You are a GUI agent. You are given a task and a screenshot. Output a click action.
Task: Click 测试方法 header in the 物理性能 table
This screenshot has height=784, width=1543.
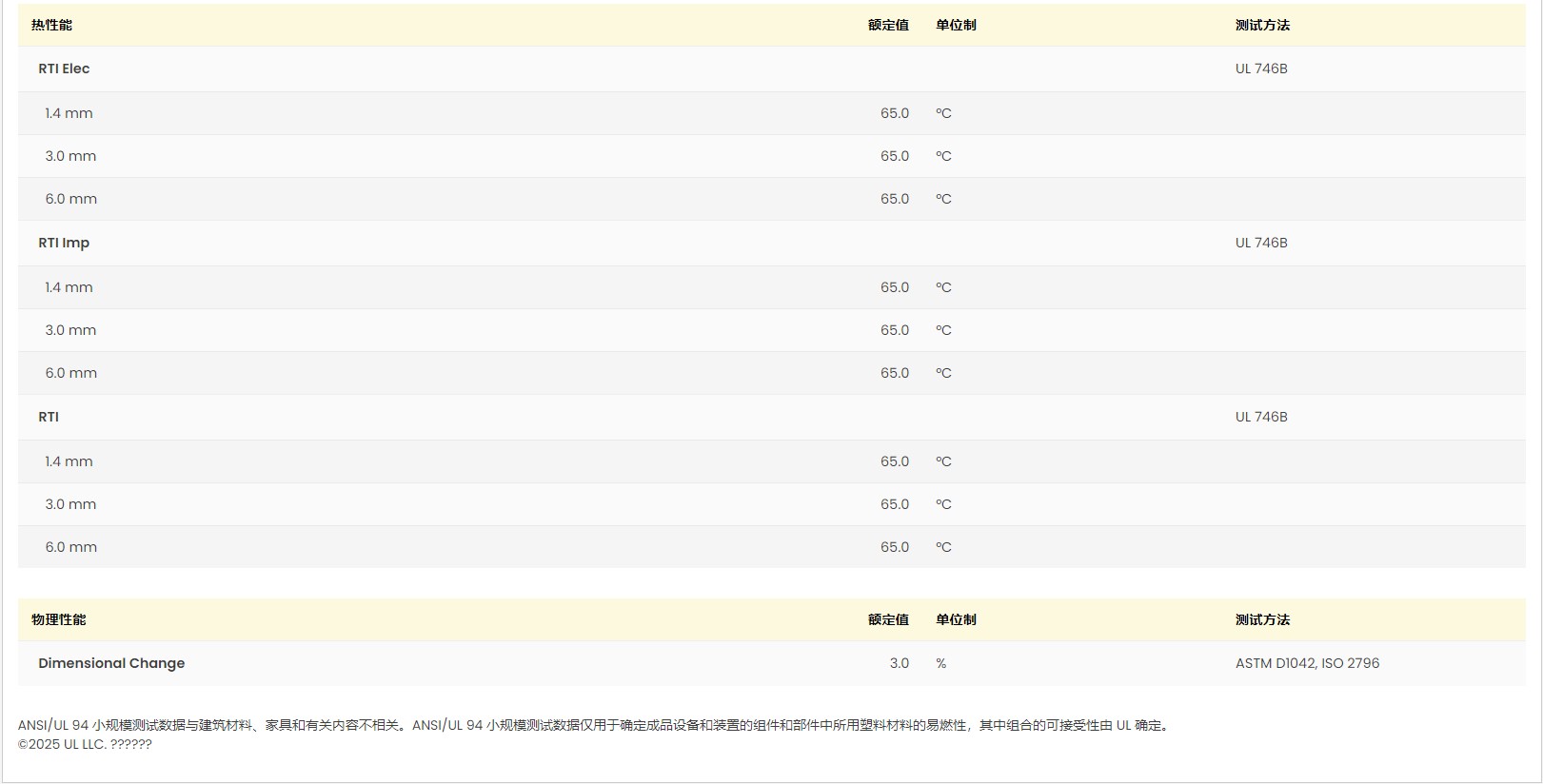1262,620
